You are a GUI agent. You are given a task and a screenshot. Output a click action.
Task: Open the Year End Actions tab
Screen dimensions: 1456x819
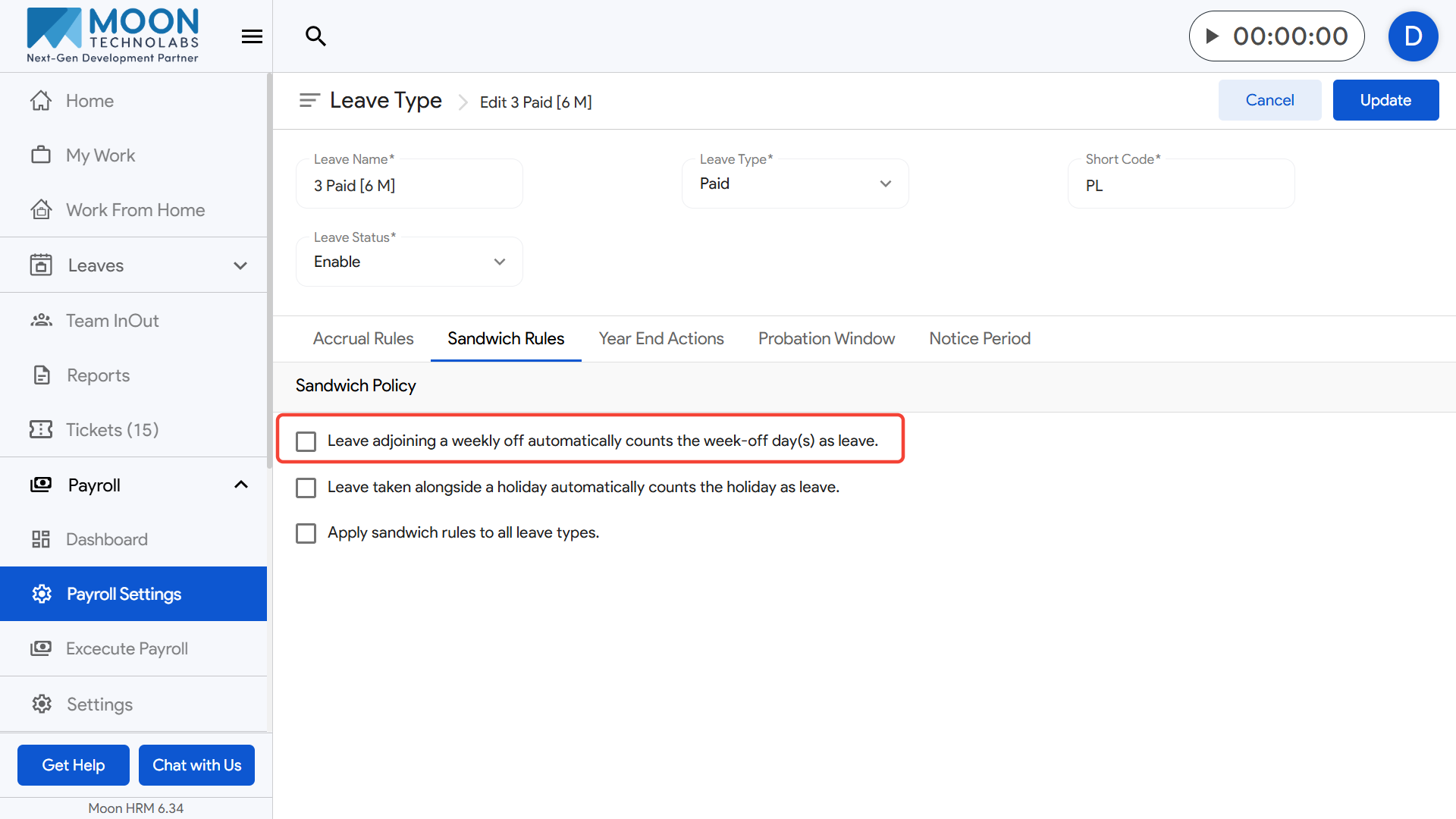click(x=661, y=339)
